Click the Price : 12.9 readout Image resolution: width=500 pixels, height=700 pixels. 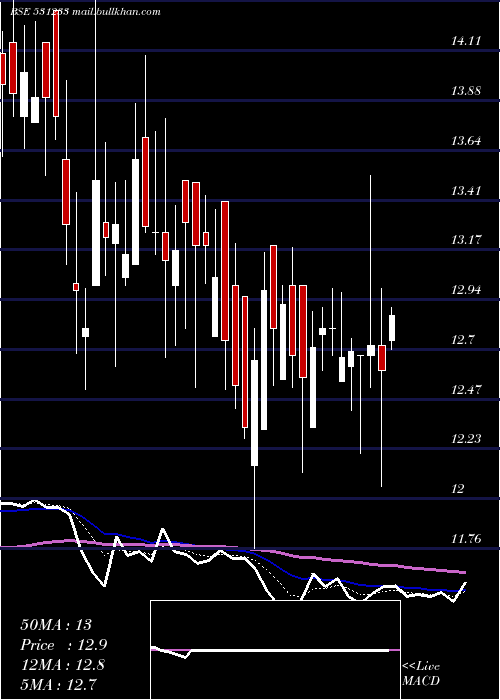point(63,645)
